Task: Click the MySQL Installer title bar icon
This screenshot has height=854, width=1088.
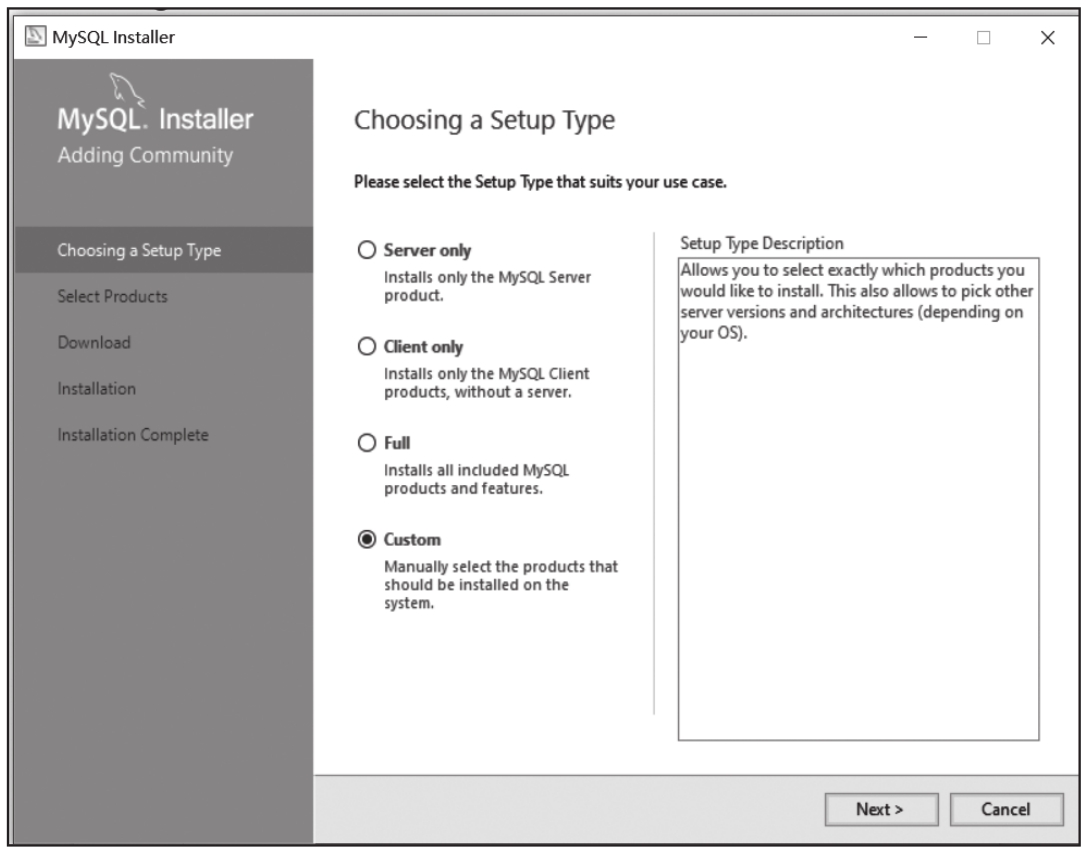Action: [35, 36]
